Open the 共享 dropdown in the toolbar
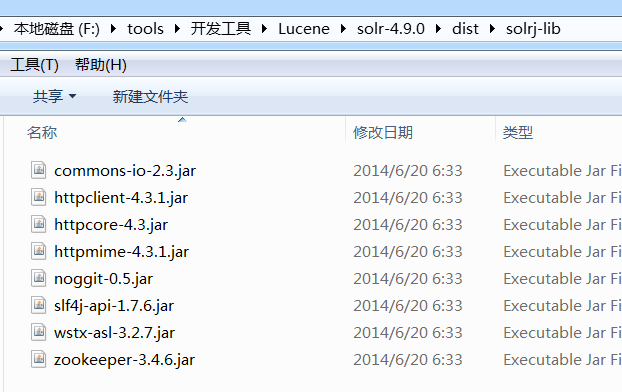 (x=54, y=96)
